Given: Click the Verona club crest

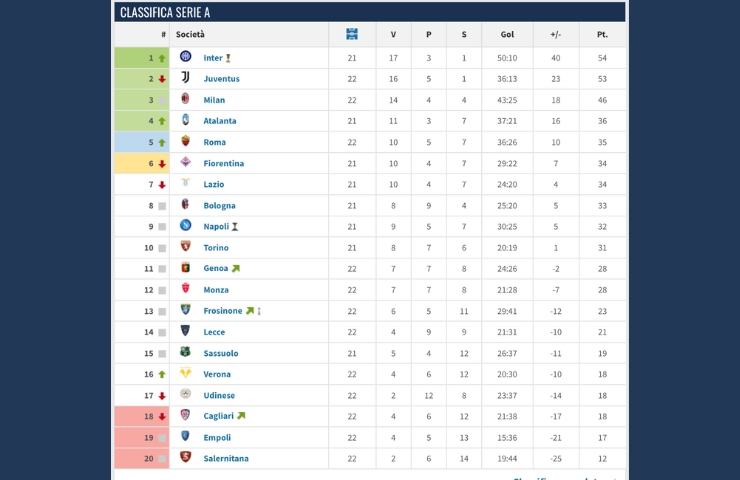Looking at the screenshot, I should [185, 374].
